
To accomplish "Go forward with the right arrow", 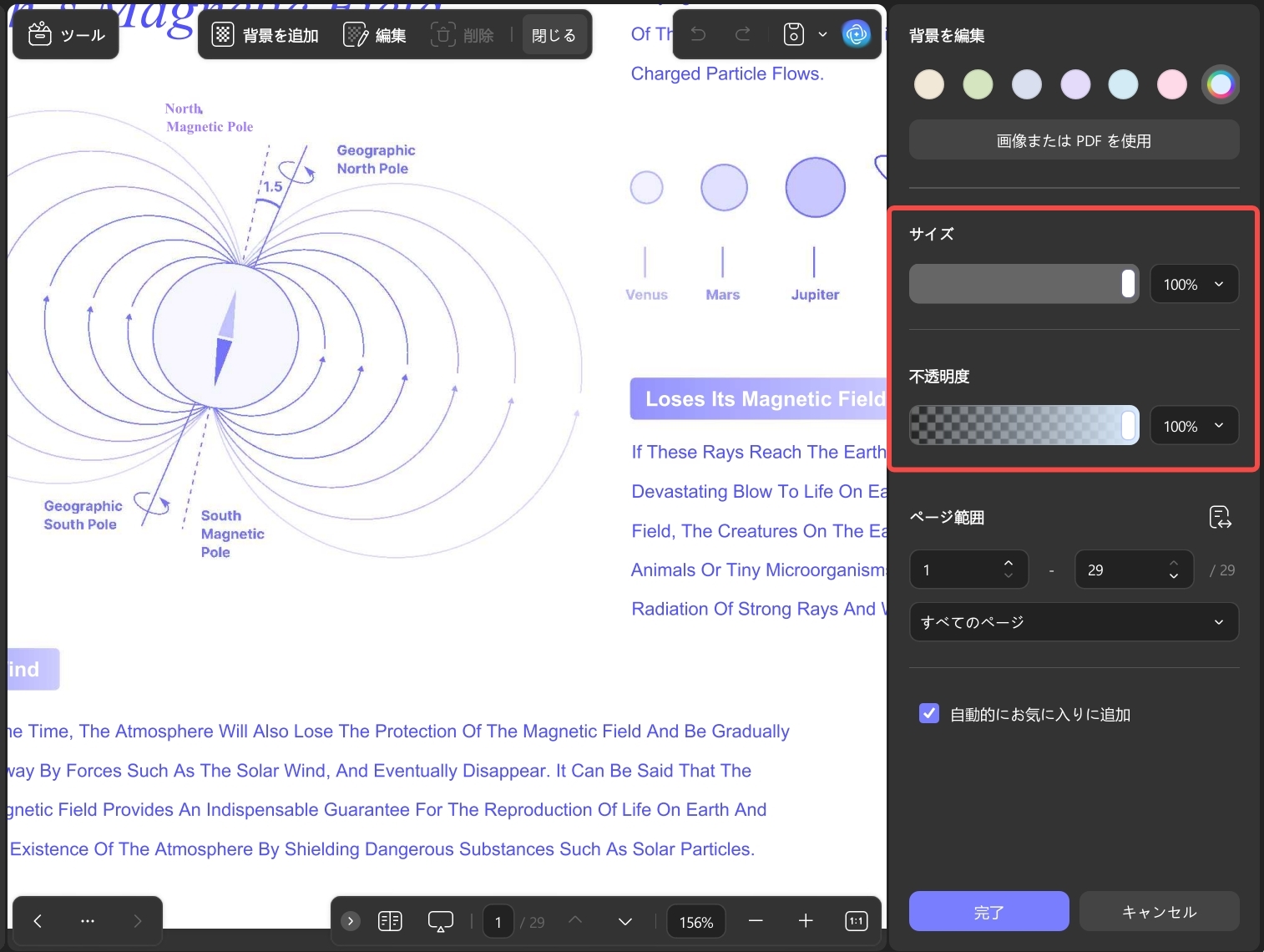I will [x=138, y=921].
